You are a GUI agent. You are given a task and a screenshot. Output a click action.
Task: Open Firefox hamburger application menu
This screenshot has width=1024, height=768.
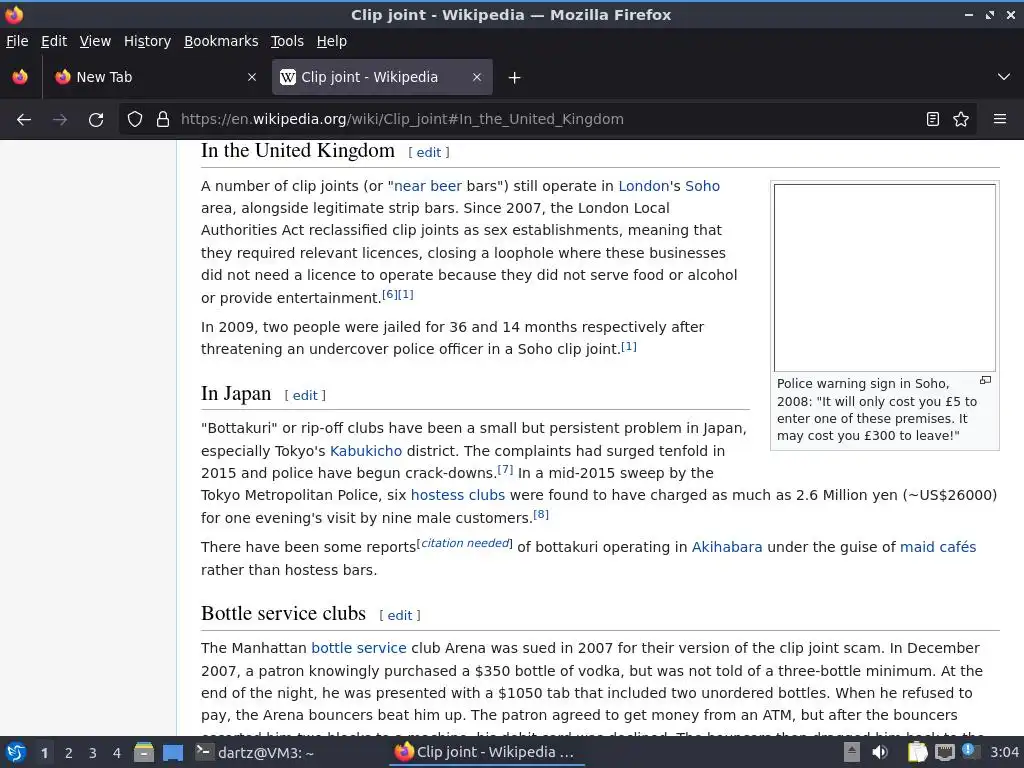pyautogui.click(x=999, y=120)
